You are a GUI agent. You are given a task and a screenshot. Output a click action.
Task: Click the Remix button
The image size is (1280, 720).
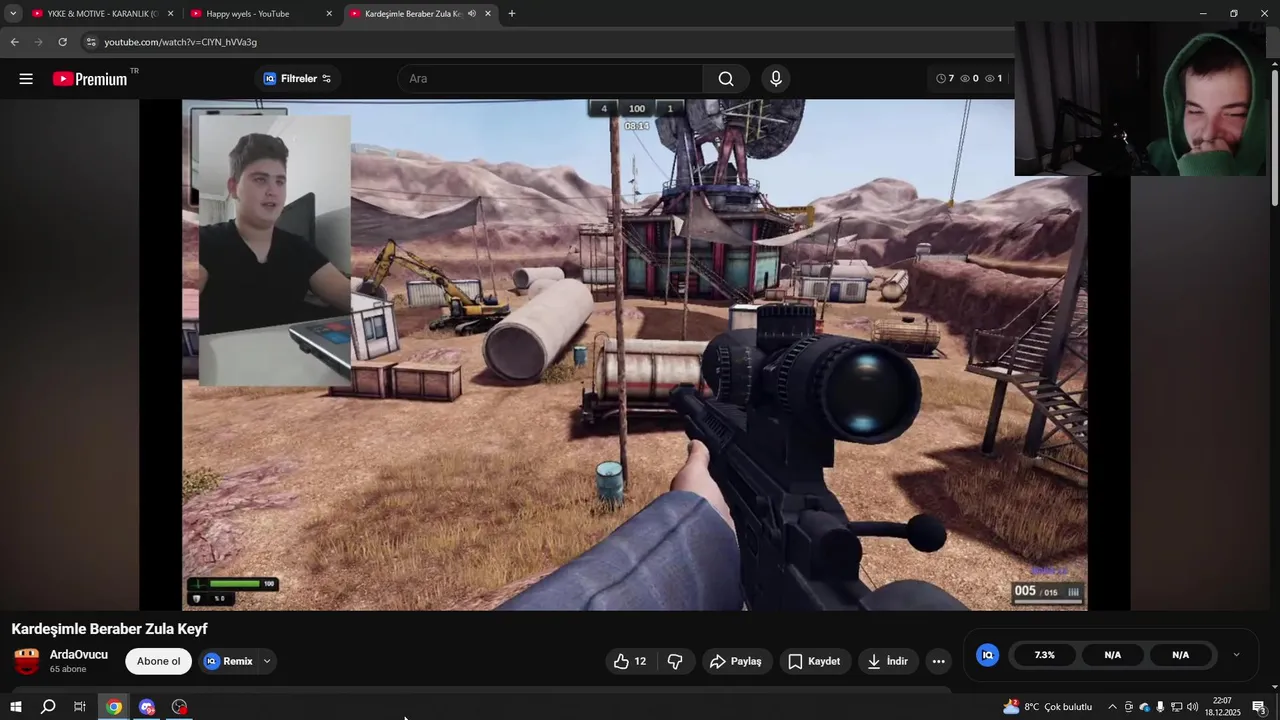pyautogui.click(x=229, y=661)
